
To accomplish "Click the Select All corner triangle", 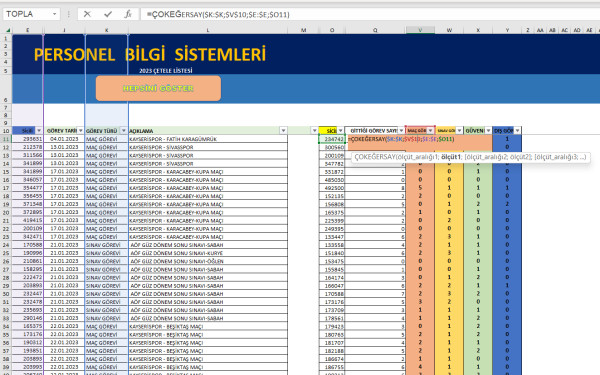I will click(x=7, y=30).
